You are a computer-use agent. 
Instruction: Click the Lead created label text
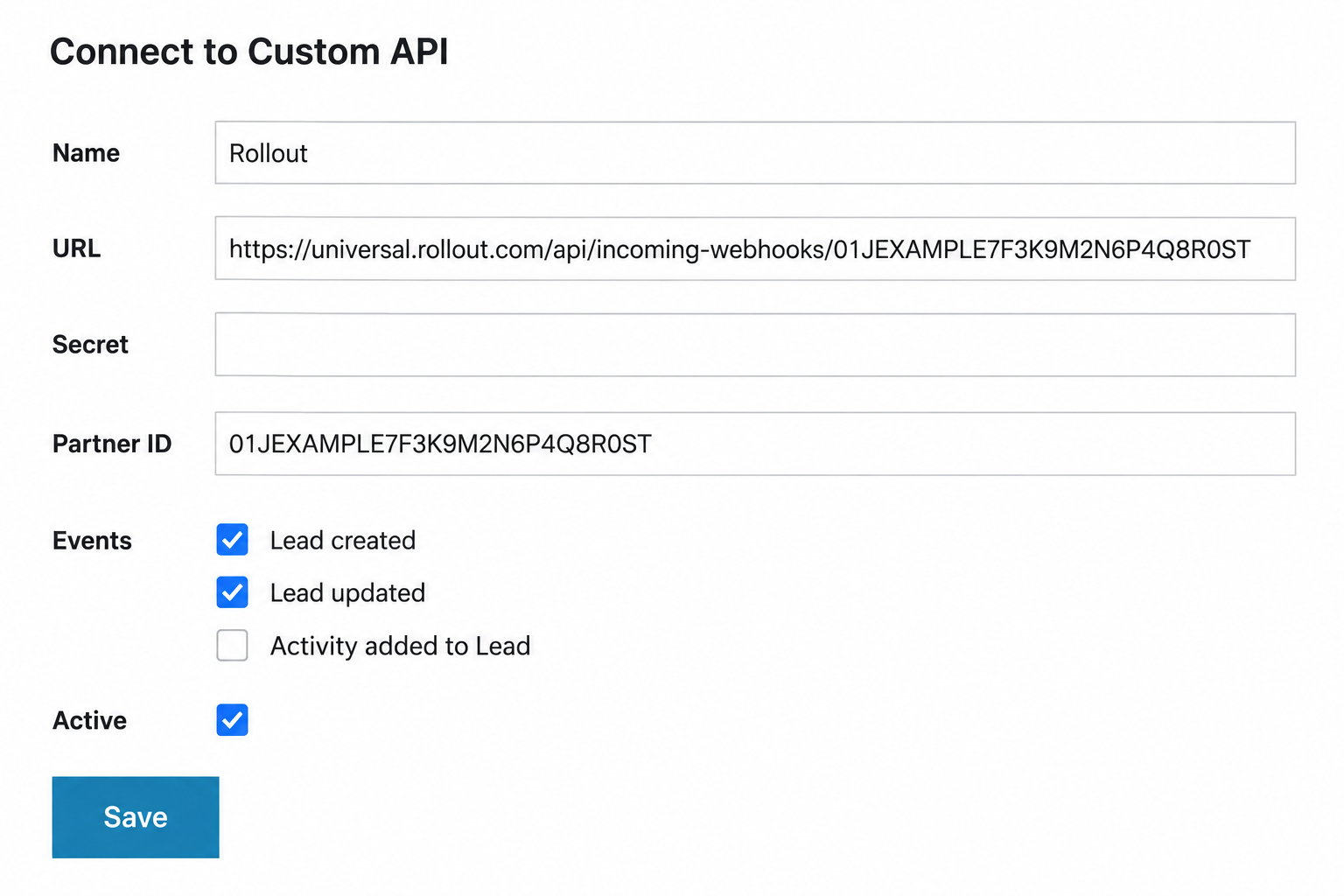click(343, 541)
